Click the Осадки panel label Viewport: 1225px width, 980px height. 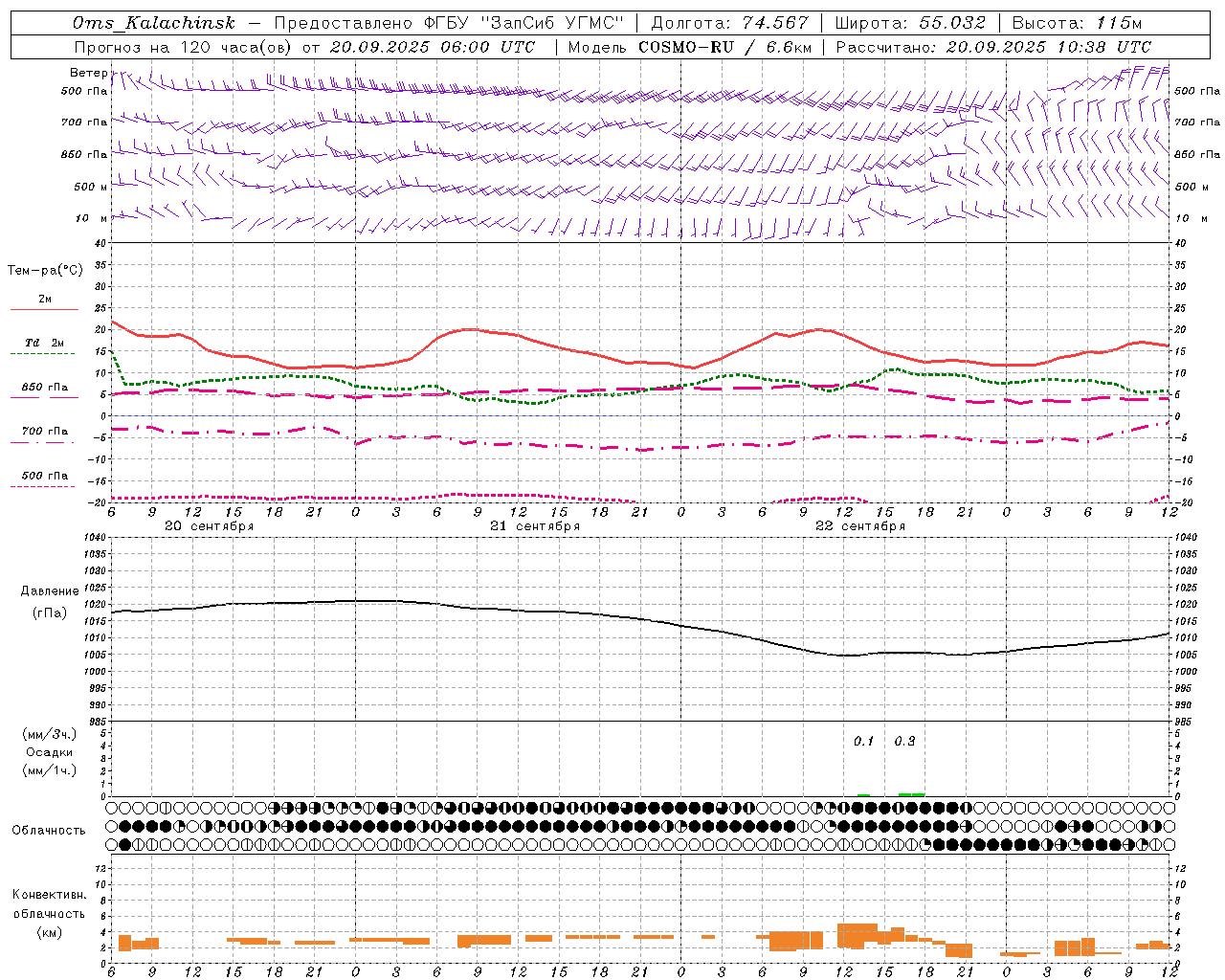(x=49, y=752)
